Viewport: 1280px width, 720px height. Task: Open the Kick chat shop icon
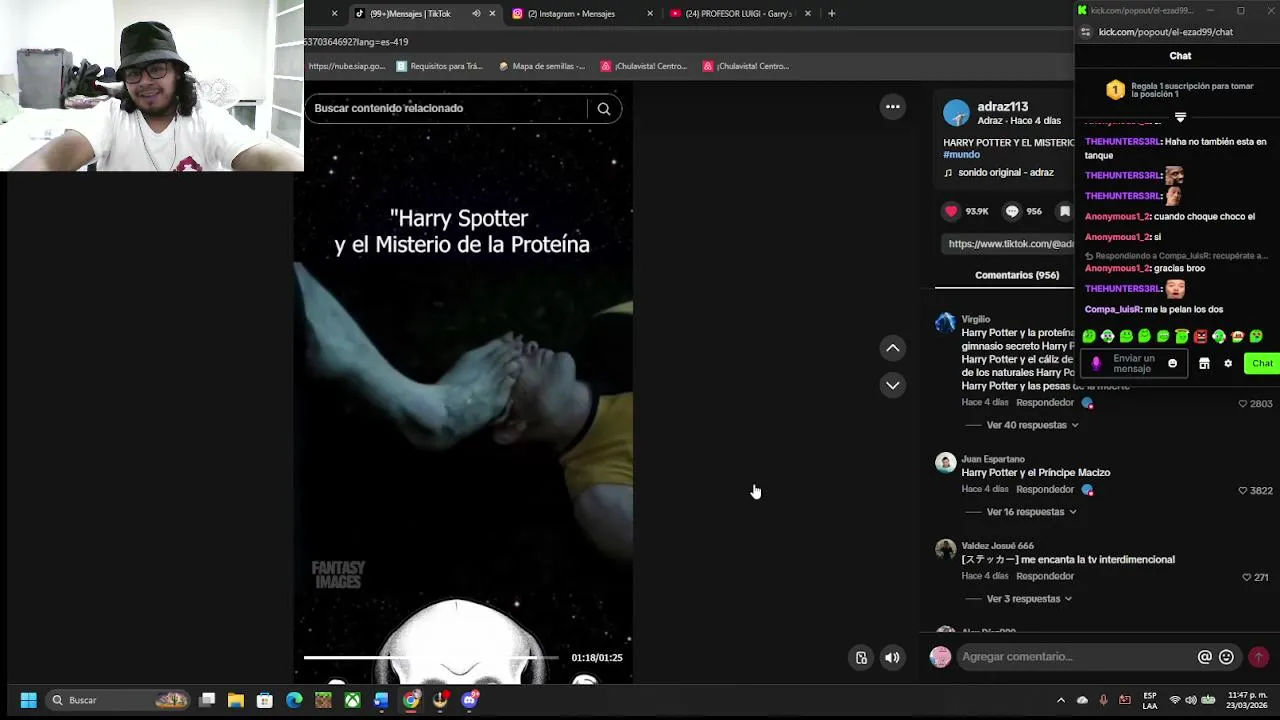point(1204,364)
